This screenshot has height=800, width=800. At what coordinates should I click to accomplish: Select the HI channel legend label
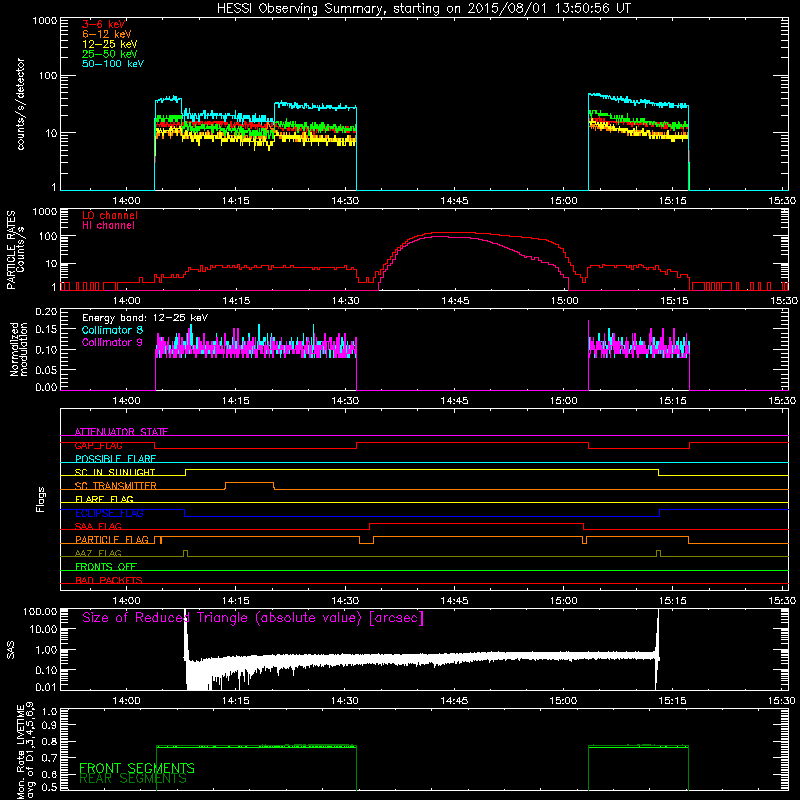click(108, 226)
